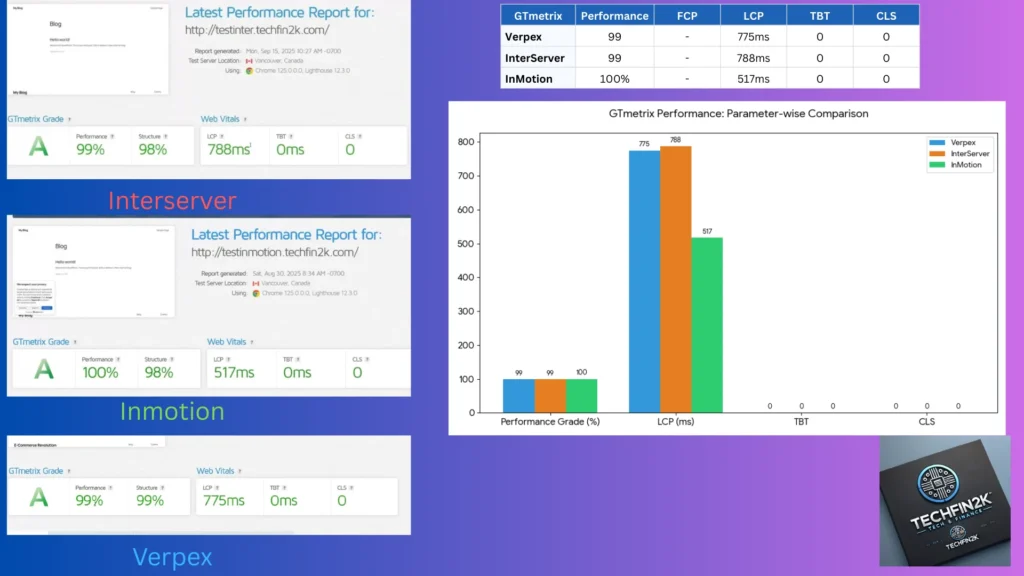
Task: Click help icon beside Web Vitals in Inmotion report
Action: [x=251, y=342]
